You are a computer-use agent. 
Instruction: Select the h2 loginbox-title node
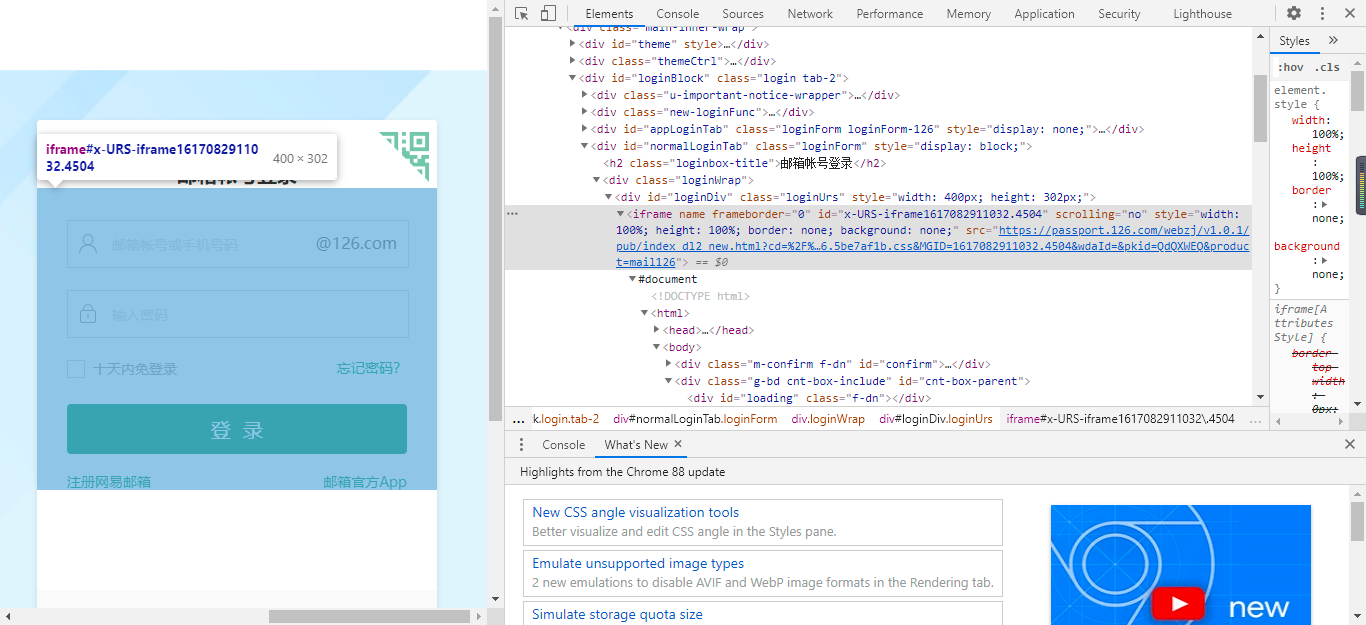(x=744, y=163)
